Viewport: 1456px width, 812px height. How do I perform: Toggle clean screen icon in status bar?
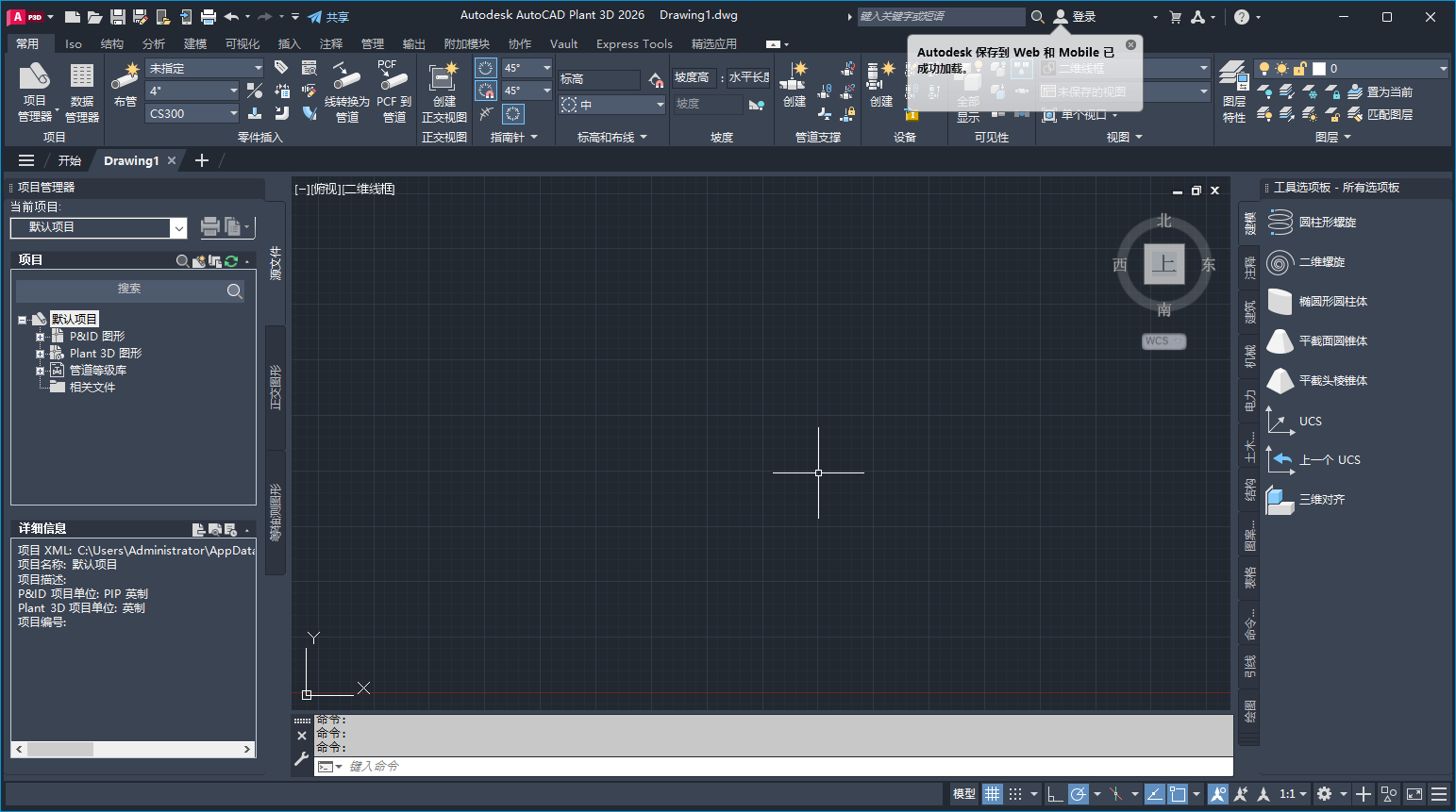coord(1414,794)
